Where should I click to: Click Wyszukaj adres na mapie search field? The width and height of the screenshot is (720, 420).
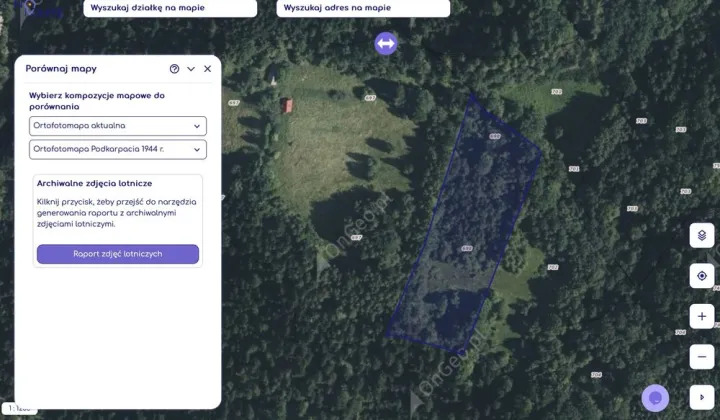click(x=363, y=8)
